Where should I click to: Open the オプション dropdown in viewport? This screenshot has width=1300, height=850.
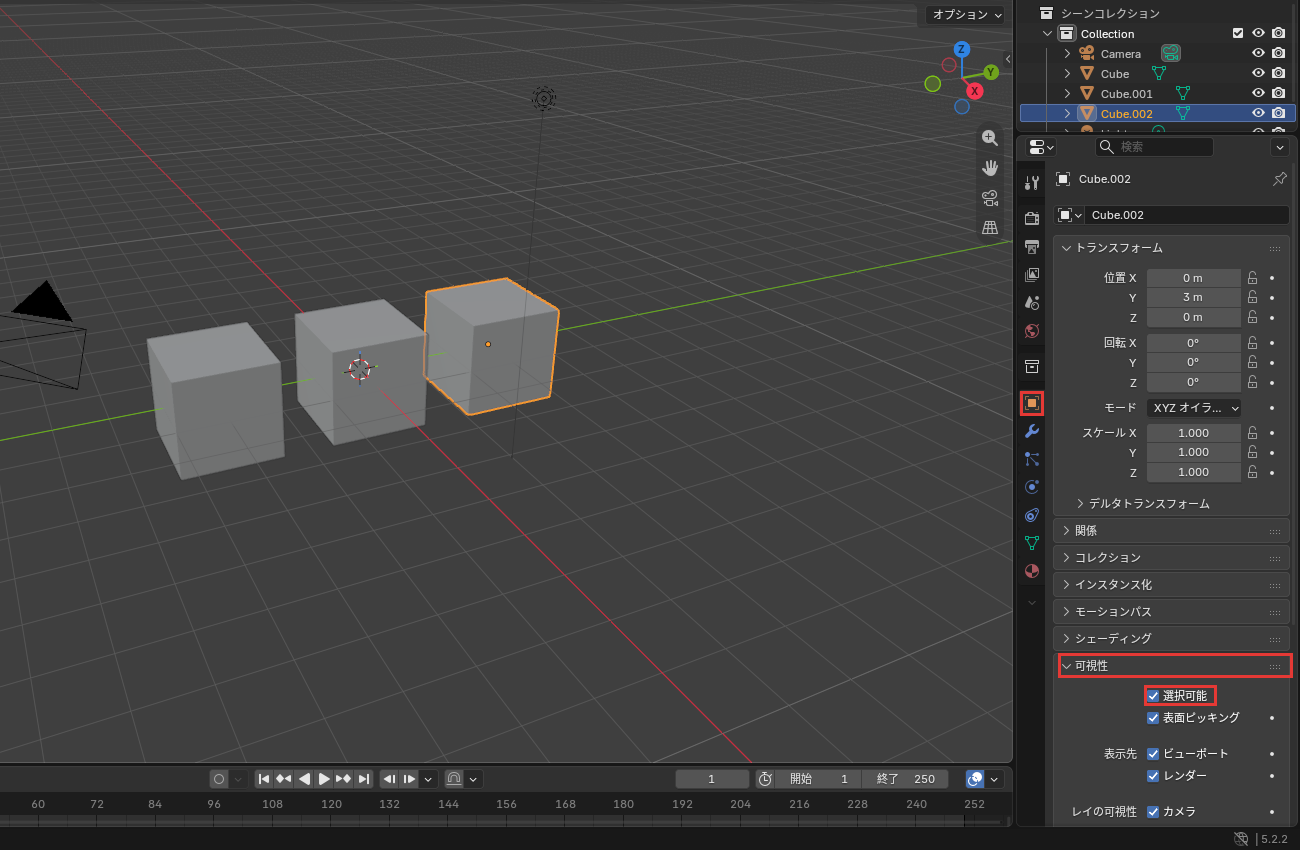[x=965, y=15]
